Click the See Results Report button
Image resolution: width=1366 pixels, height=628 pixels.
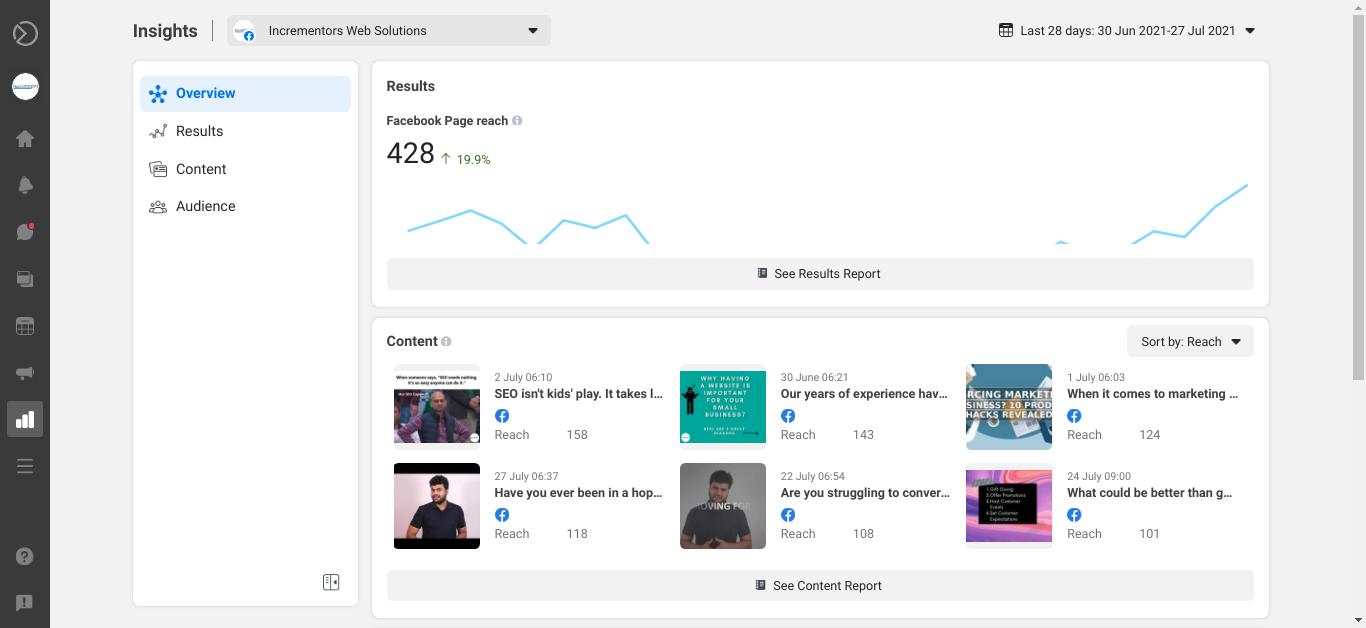click(819, 274)
